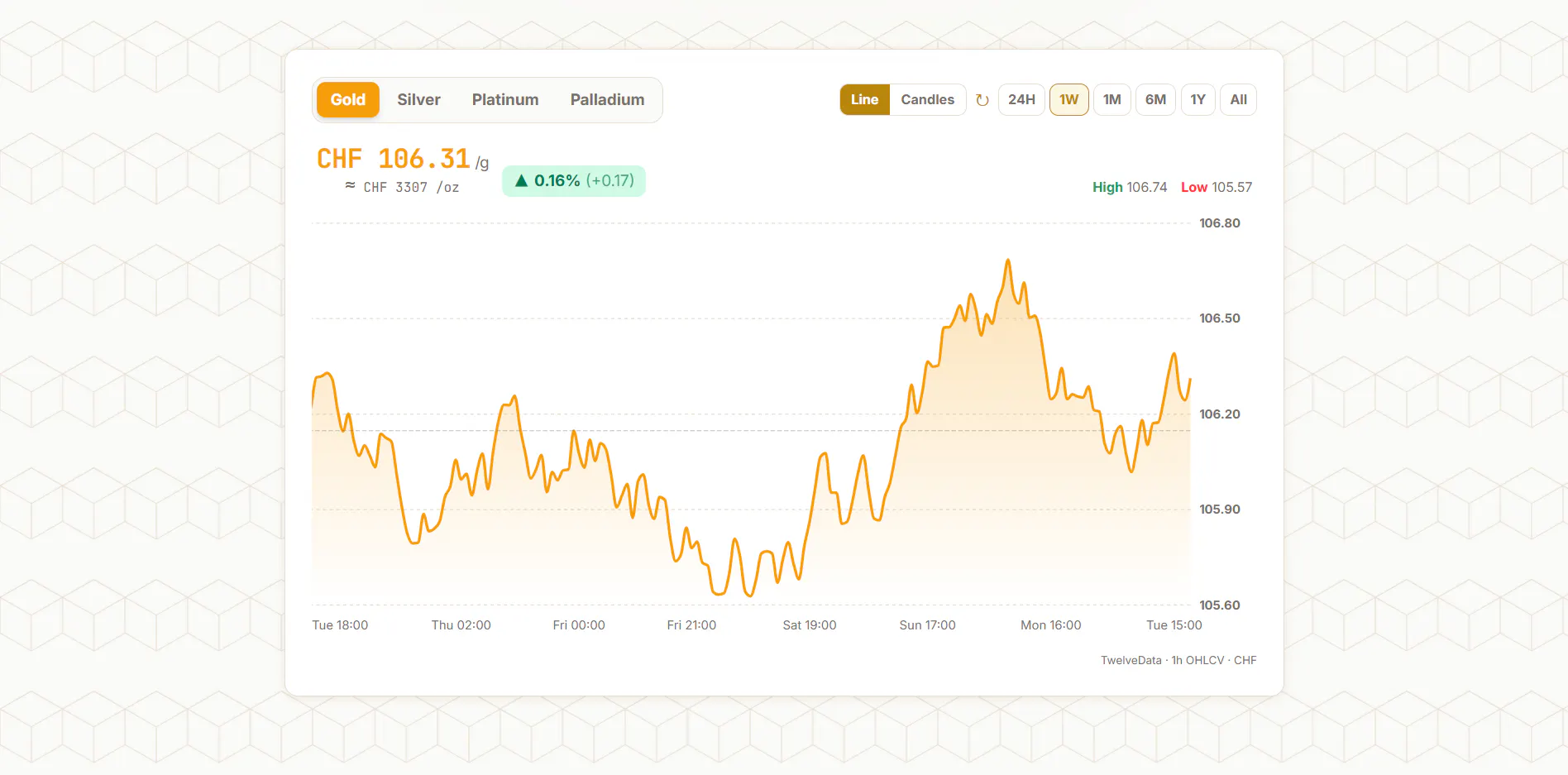1568x775 pixels.
Task: Click the highest peak of the price line
Action: point(1008,261)
